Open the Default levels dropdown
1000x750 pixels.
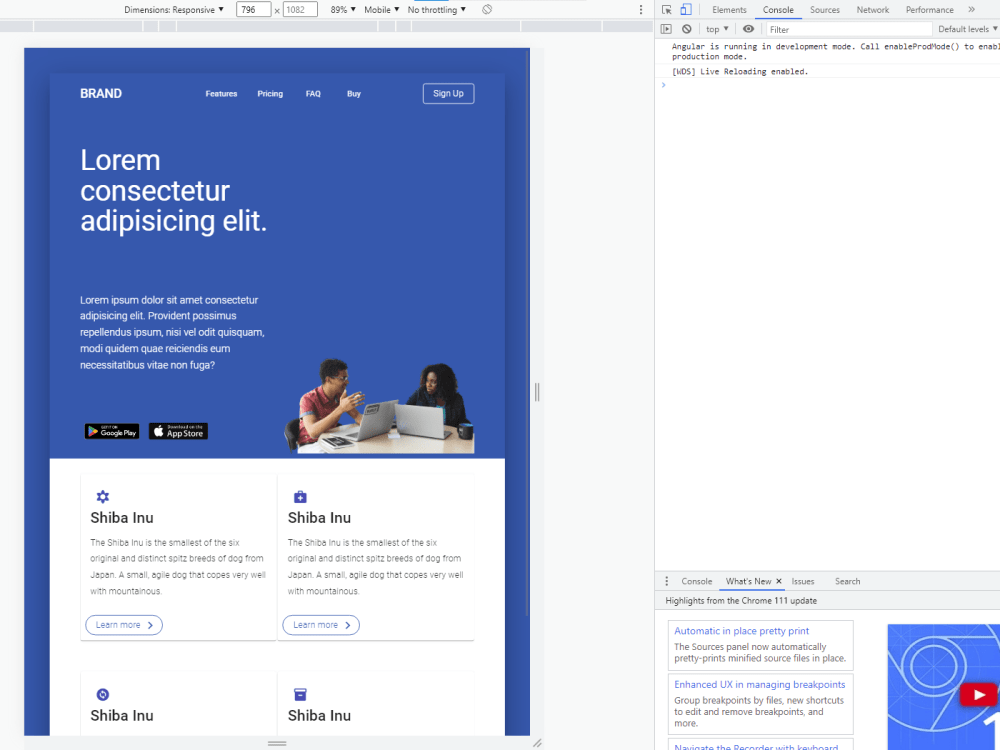click(x=962, y=28)
